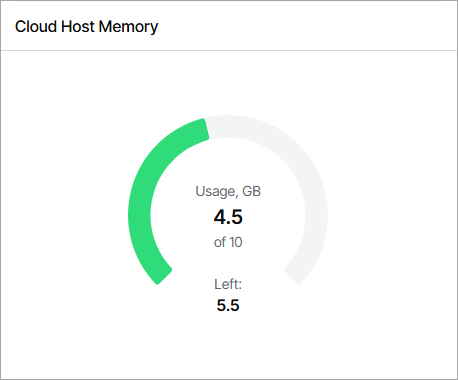Click the word Host in the title
This screenshot has width=458, height=380.
(x=78, y=27)
